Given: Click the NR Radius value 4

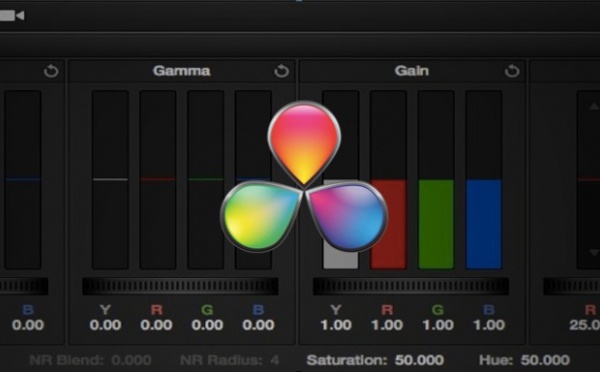Looking at the screenshot, I should coord(274,360).
